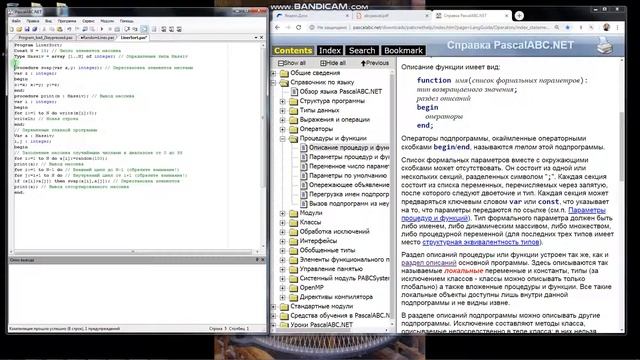Click the bookmark star in address bar
640x360 pixels.
point(567,27)
